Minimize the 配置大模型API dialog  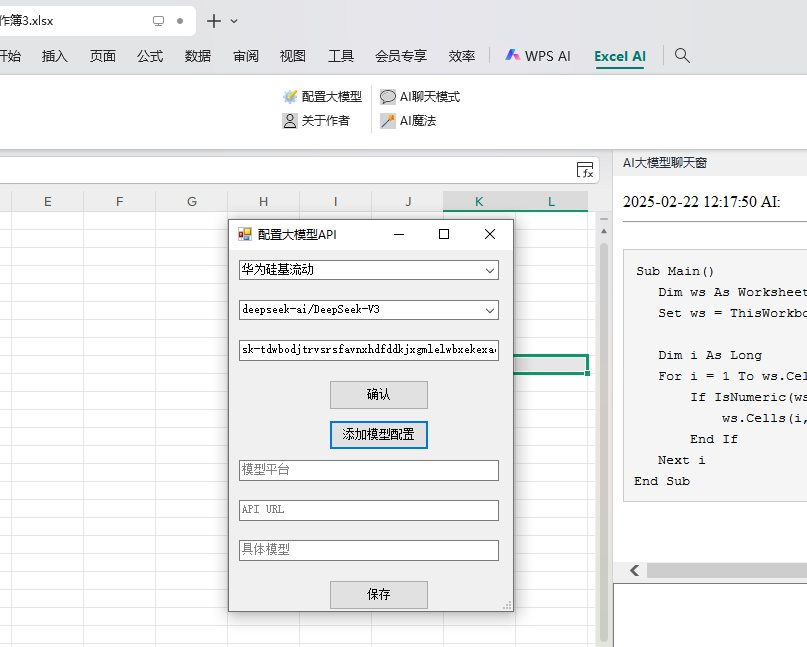coord(399,235)
